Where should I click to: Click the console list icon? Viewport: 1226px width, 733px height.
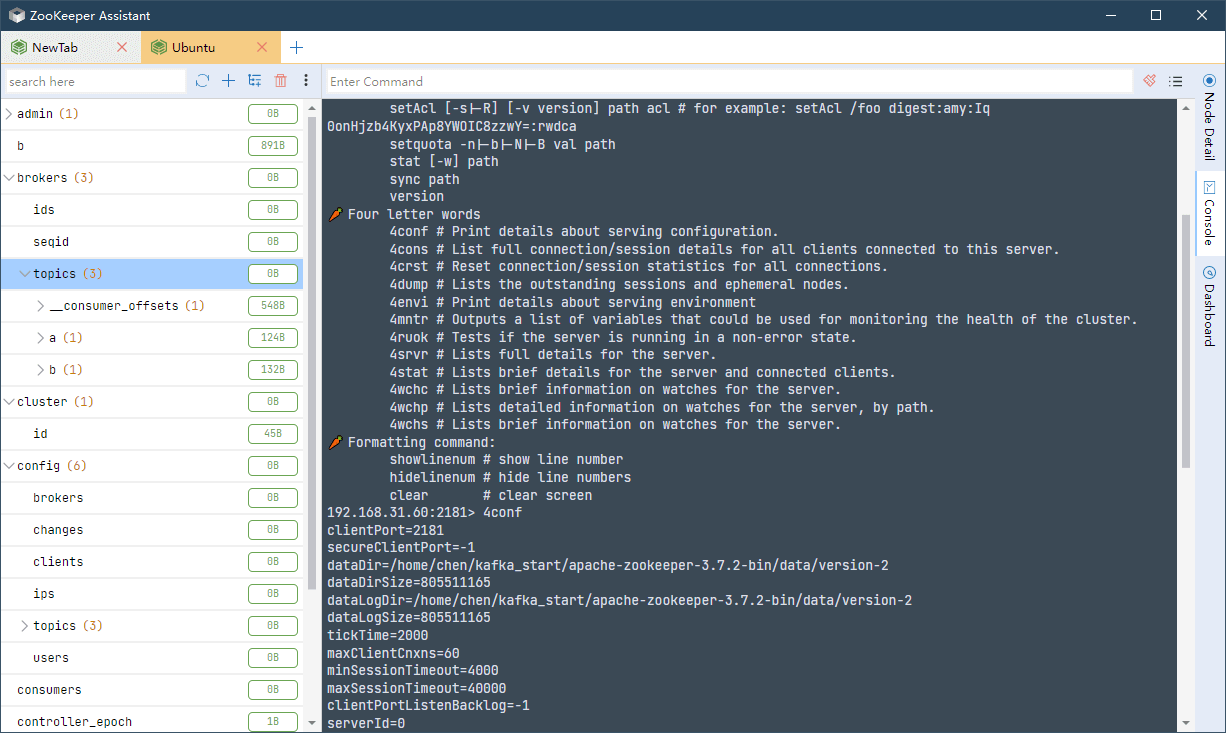(1176, 81)
